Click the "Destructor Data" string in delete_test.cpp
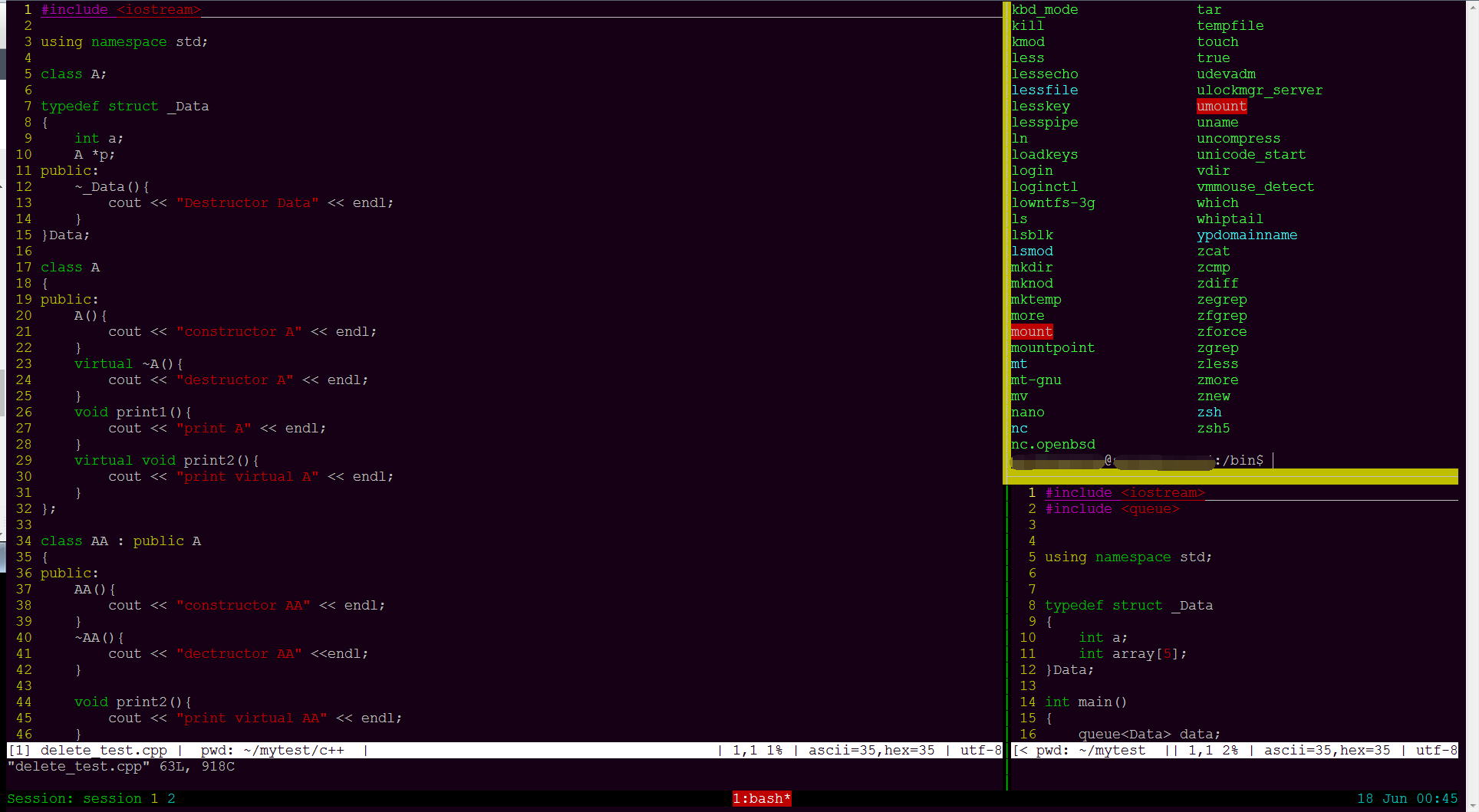 247,202
